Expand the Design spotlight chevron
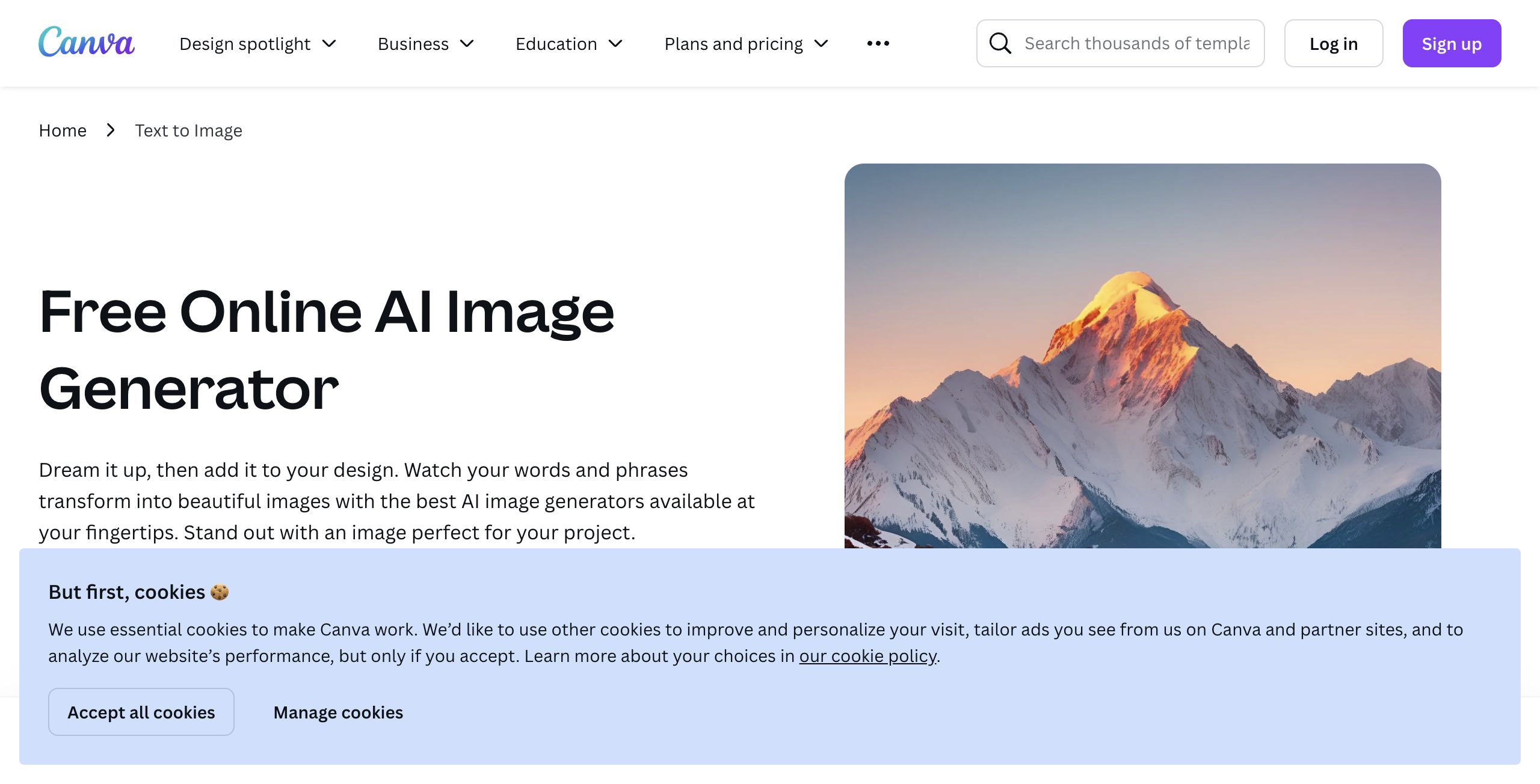Screen dimensions: 1540x784 (x=329, y=43)
